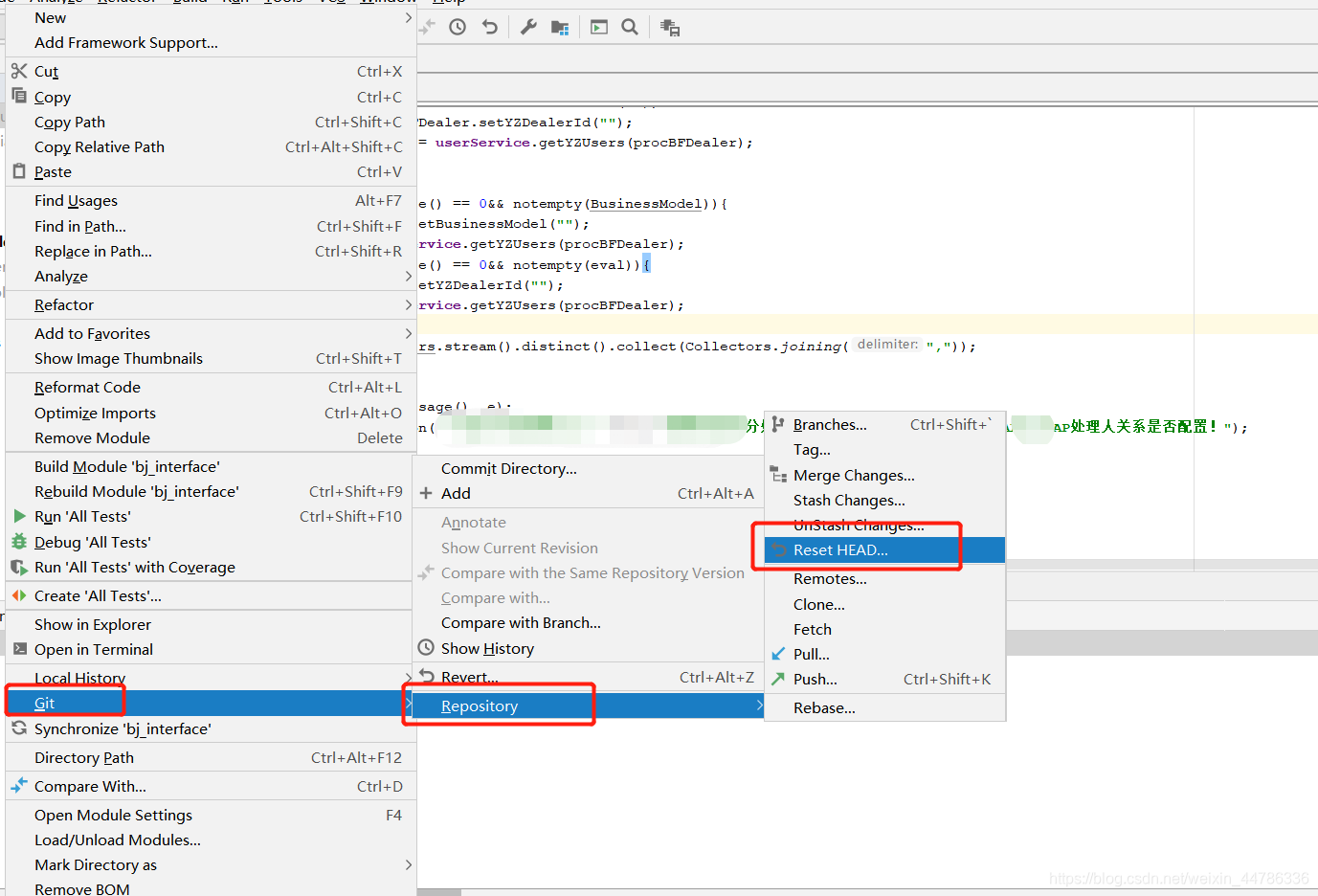Screen dimensions: 1318x896
Task: Click the 'delimiter:' parameter hint in editor
Action: point(887,345)
